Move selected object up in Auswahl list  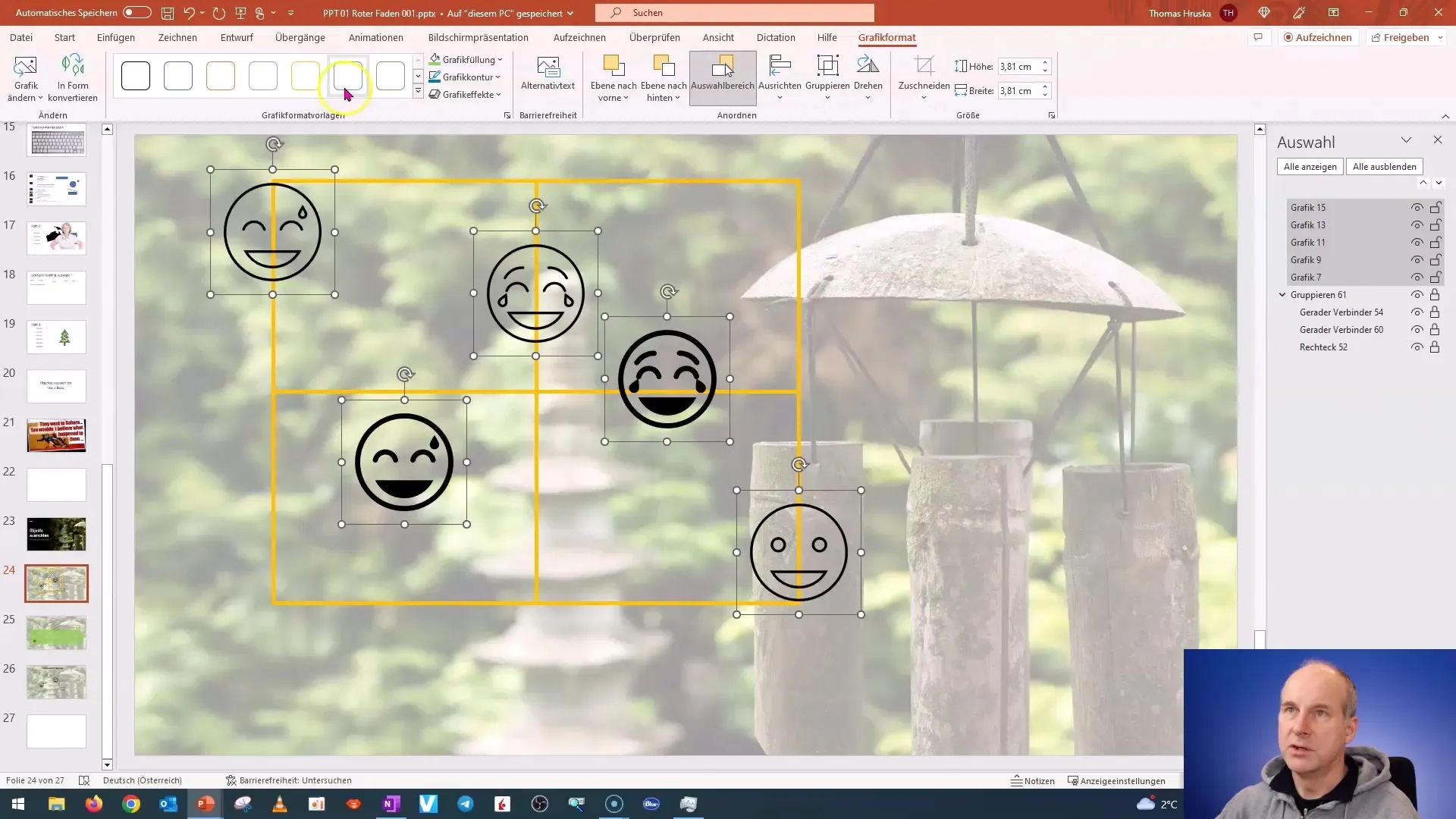point(1423,183)
